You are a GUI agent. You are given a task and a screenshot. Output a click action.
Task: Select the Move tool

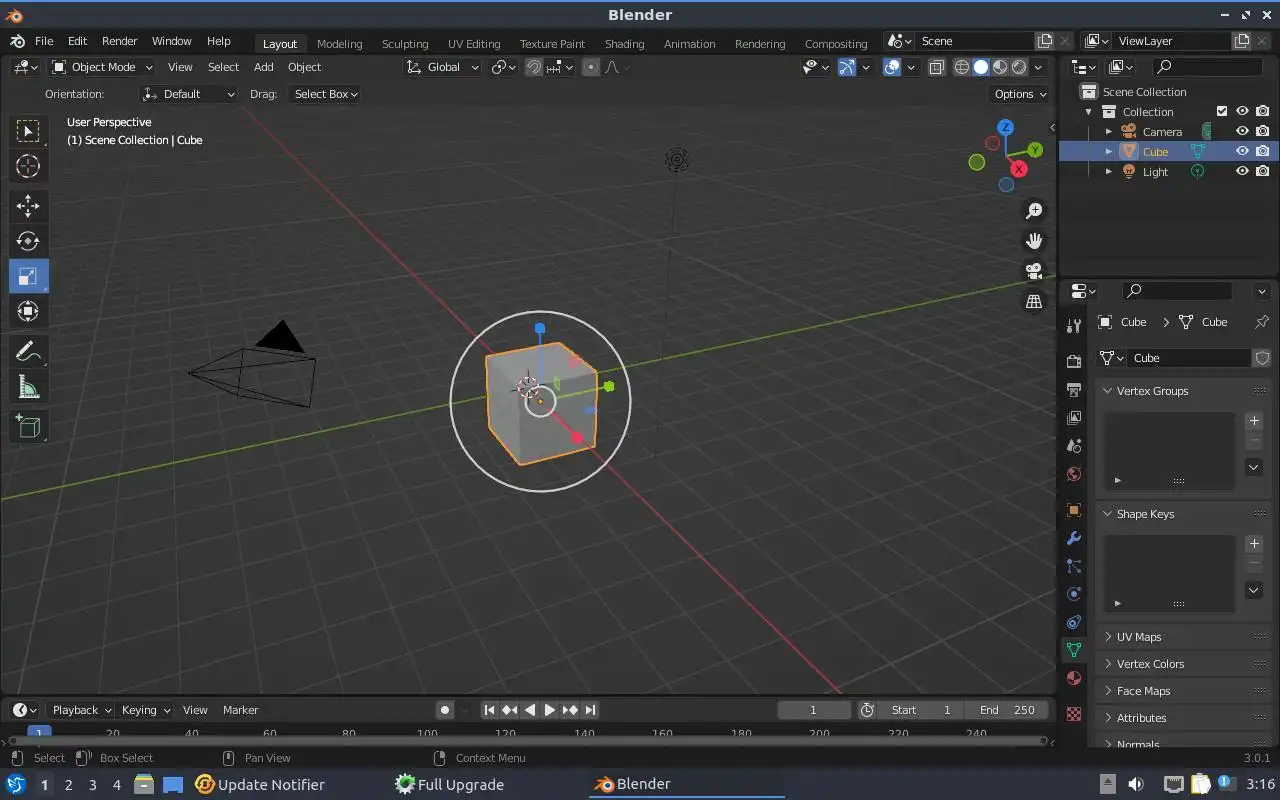[x=28, y=206]
